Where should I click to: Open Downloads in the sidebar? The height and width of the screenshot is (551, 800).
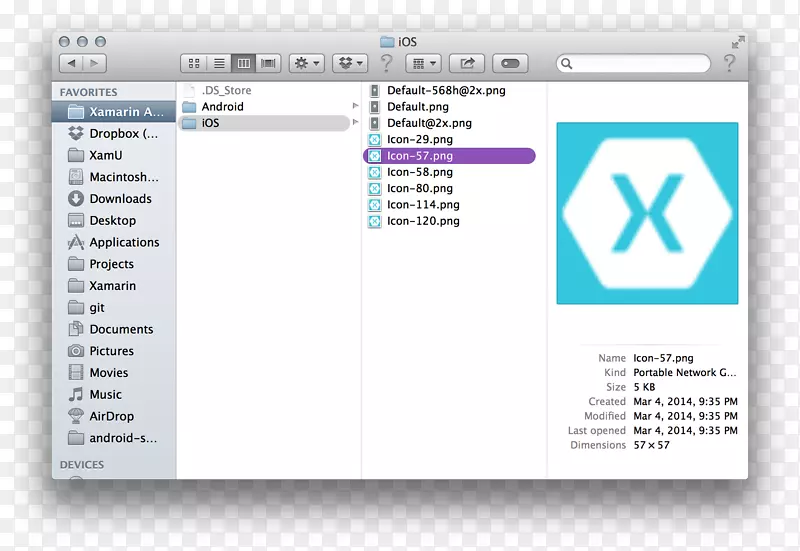[x=114, y=198]
